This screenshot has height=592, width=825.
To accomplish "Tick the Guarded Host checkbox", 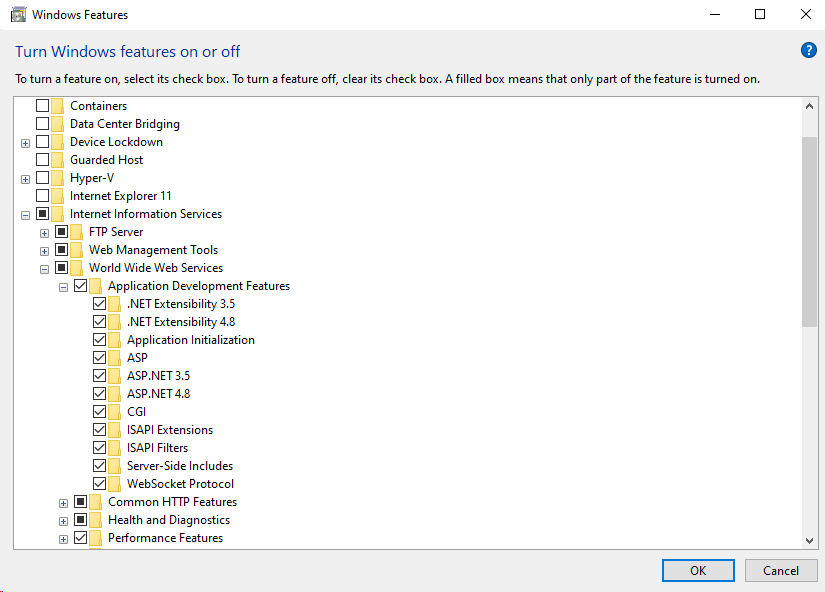I will pos(43,159).
